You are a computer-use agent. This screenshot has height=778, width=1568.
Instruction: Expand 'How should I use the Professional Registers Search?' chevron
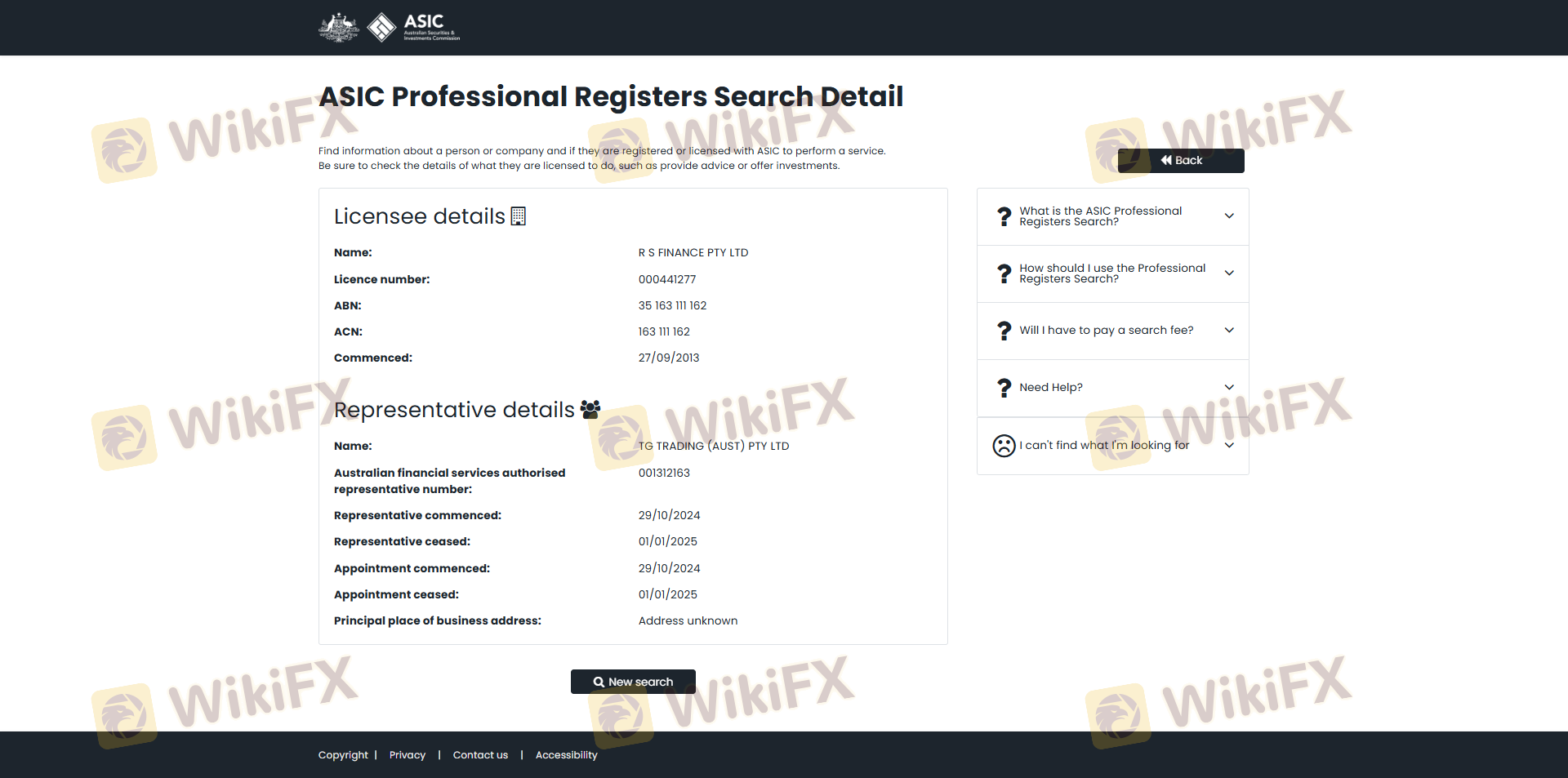(1229, 273)
